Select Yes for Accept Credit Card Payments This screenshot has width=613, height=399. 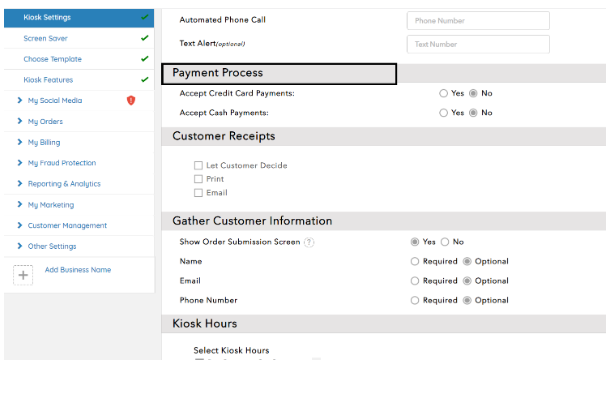tap(443, 93)
